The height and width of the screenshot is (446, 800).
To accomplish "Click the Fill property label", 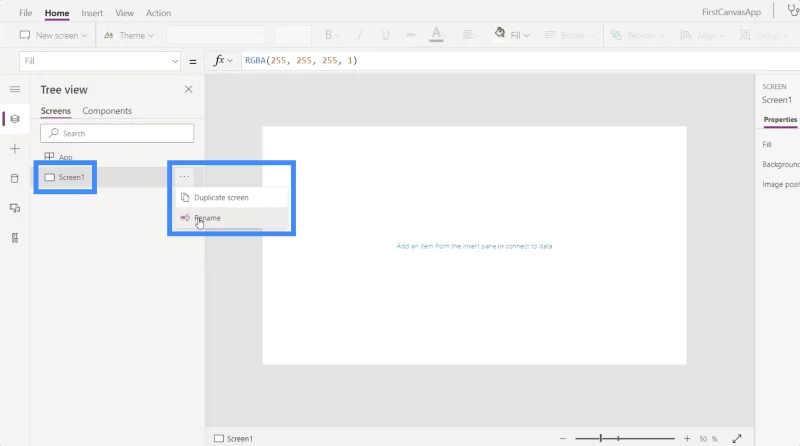I will (x=767, y=144).
